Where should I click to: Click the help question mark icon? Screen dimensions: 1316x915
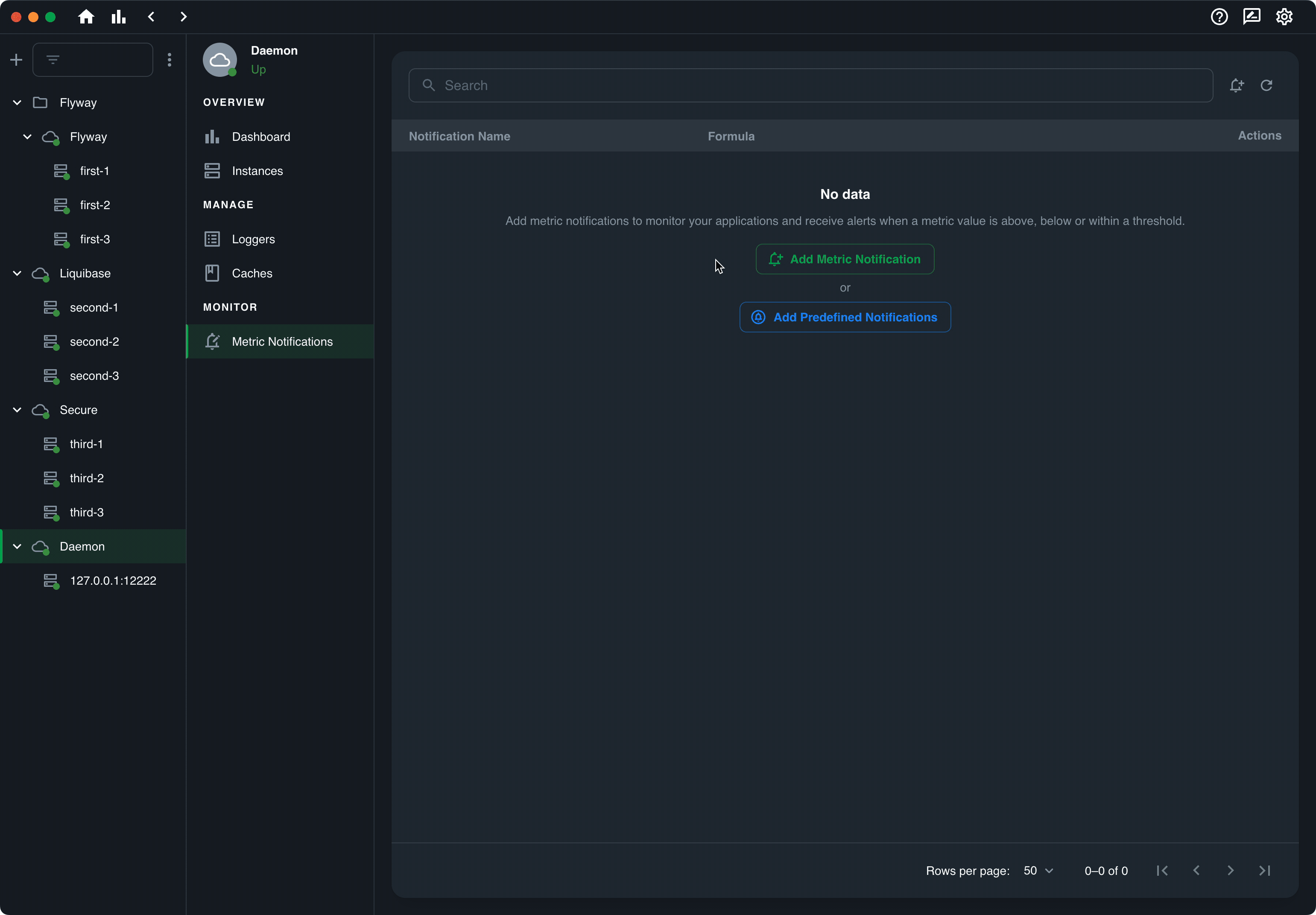(1219, 17)
